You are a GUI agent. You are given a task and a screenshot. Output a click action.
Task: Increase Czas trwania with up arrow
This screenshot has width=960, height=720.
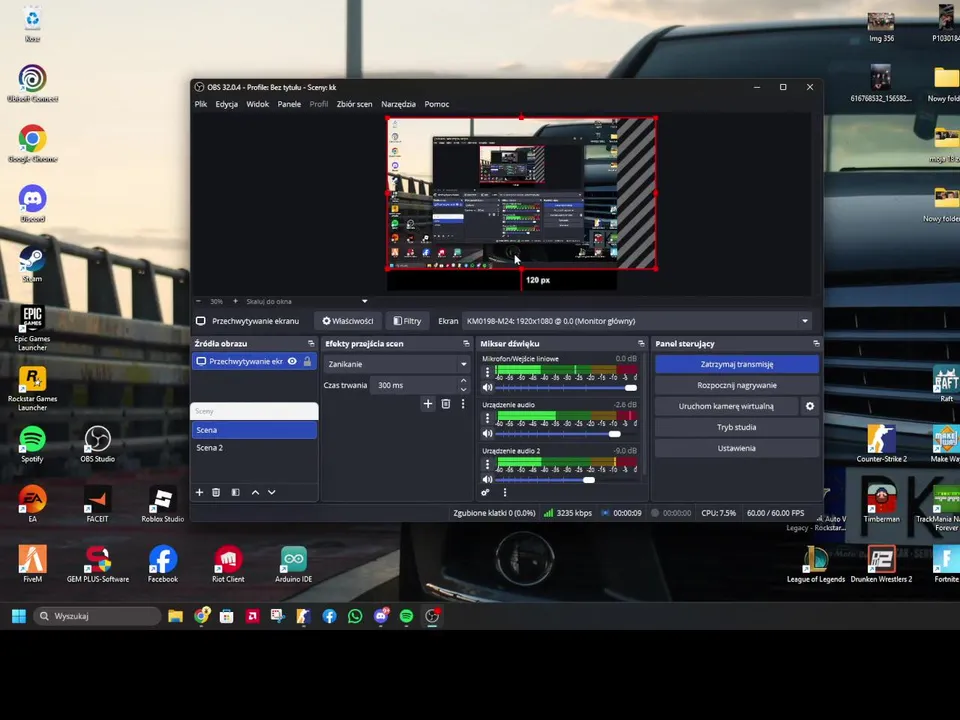click(x=463, y=381)
